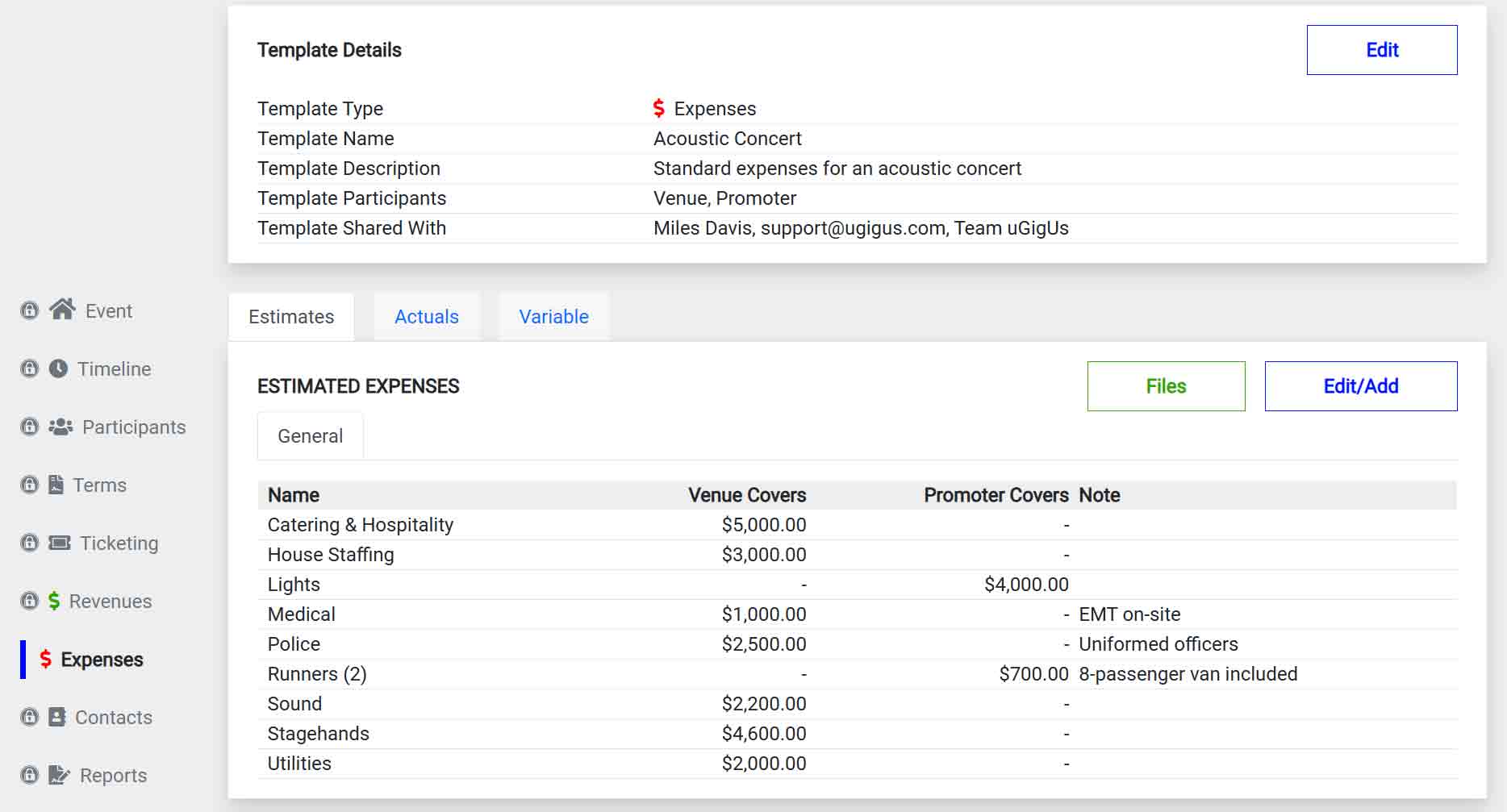This screenshot has width=1507, height=812.
Task: Click the Edit/Add expenses button
Action: click(x=1361, y=386)
